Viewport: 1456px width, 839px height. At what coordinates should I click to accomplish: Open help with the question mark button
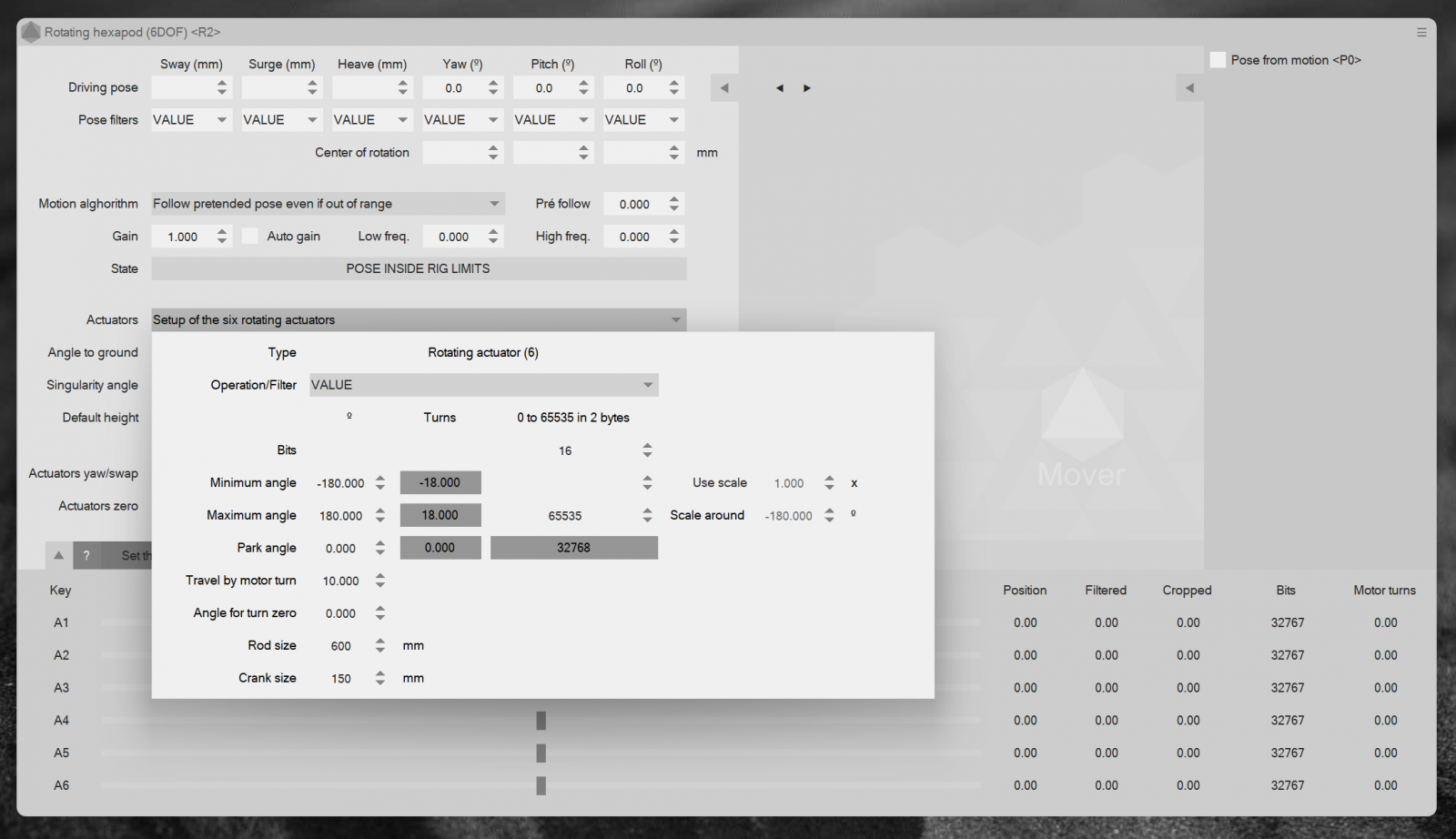[86, 555]
